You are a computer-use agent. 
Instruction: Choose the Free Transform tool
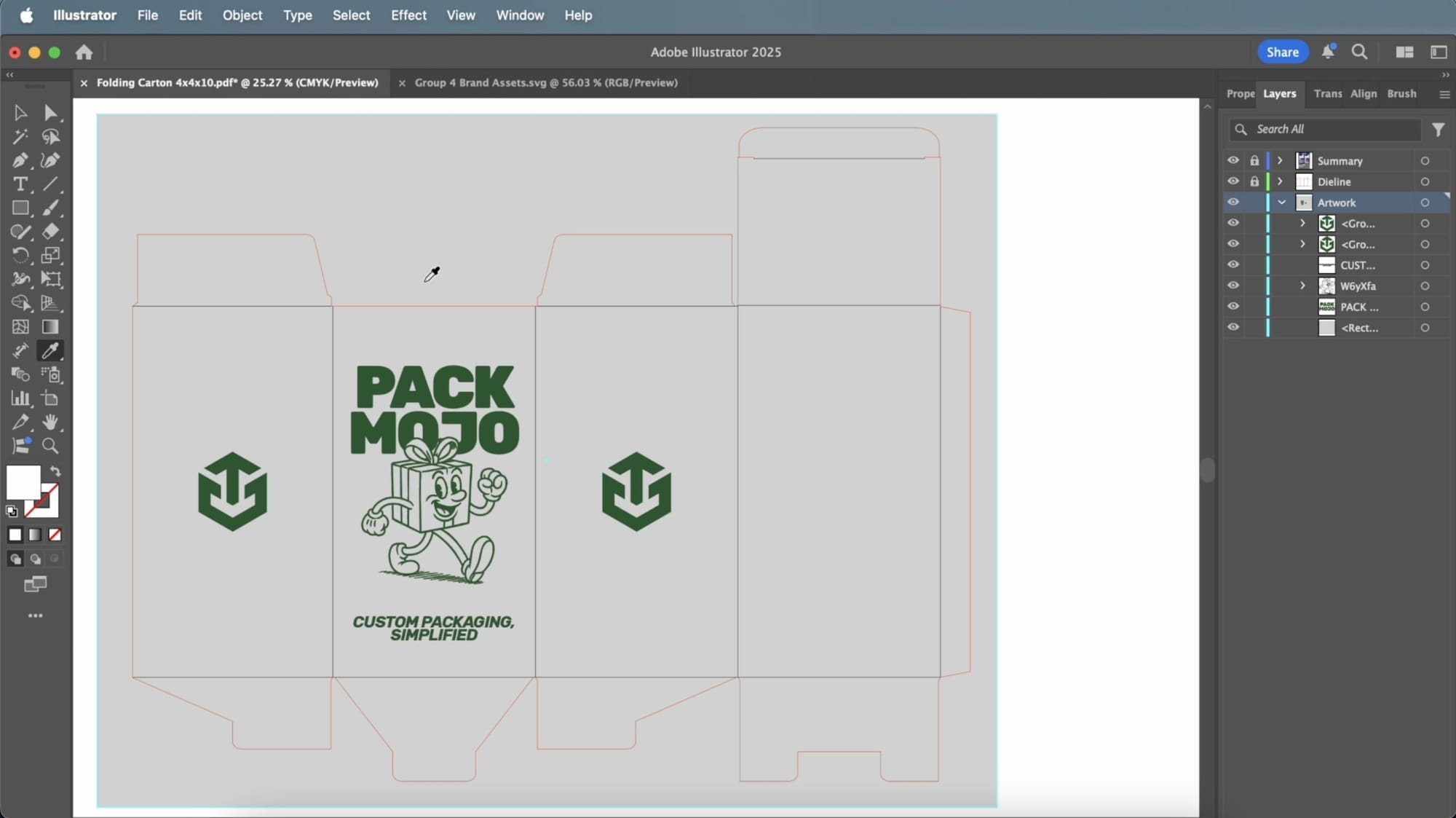(50, 279)
